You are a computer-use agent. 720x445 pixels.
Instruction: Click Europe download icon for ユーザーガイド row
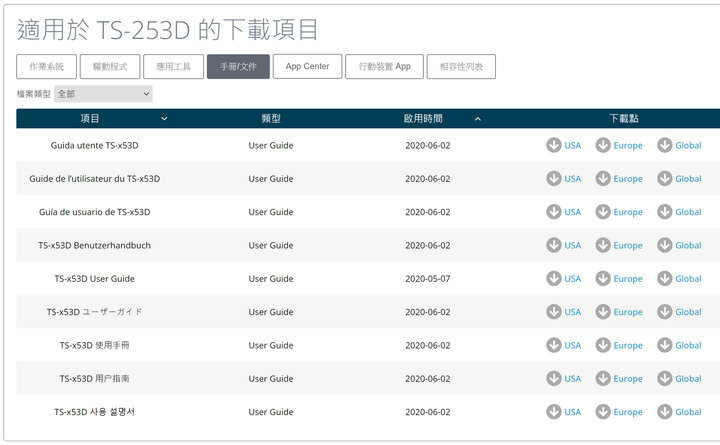(x=603, y=312)
